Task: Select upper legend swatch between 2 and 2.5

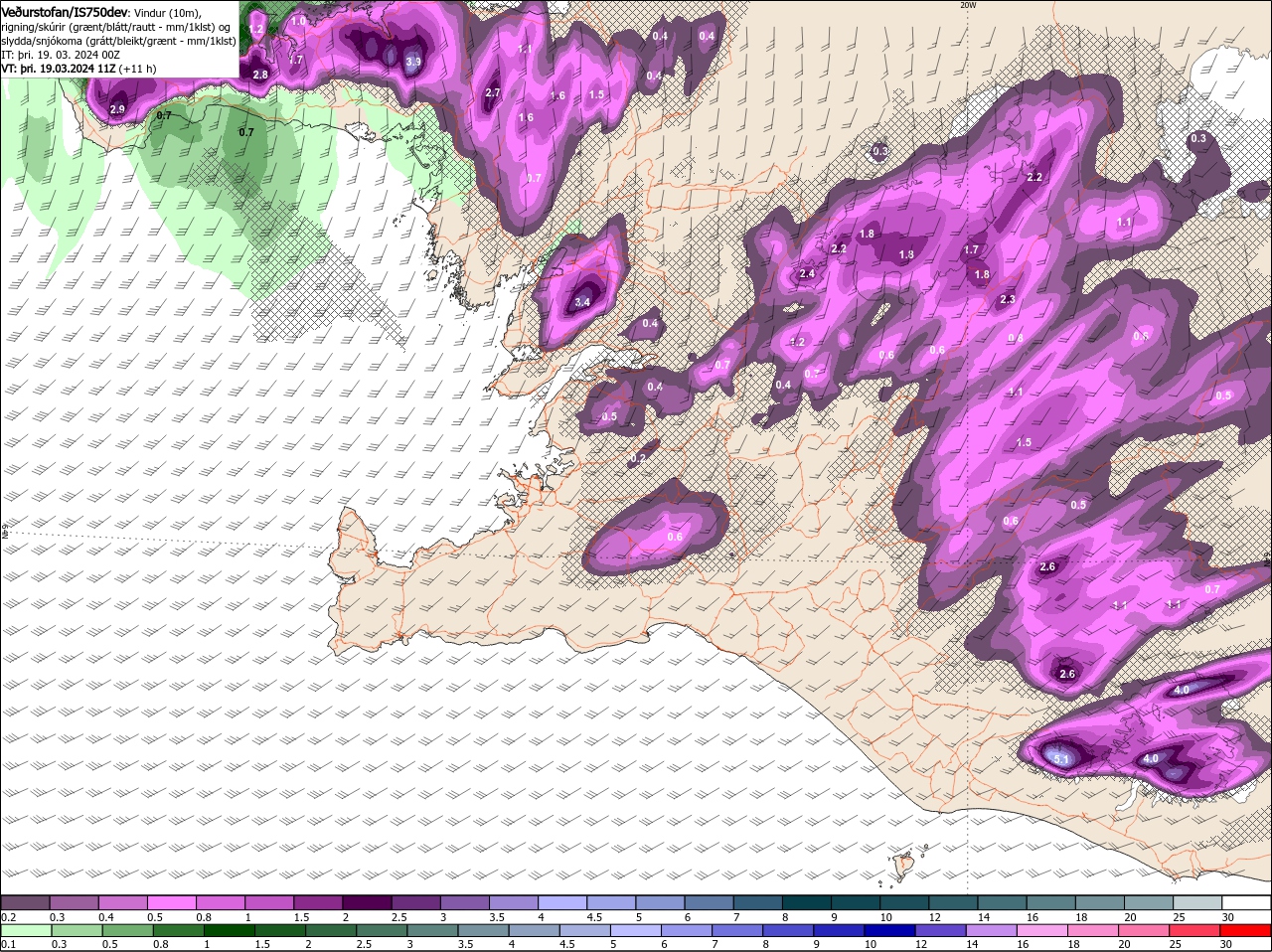Action: click(368, 902)
